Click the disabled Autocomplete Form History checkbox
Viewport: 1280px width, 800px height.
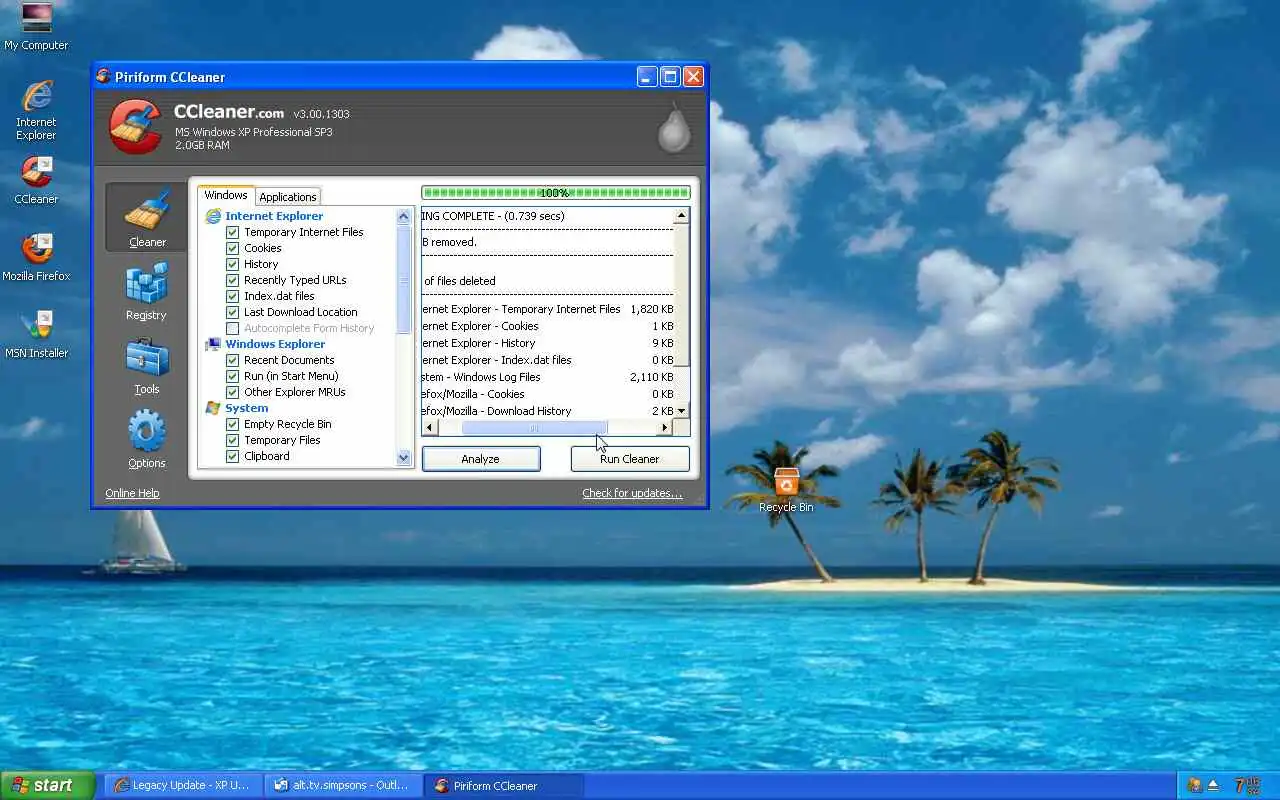[x=232, y=328]
